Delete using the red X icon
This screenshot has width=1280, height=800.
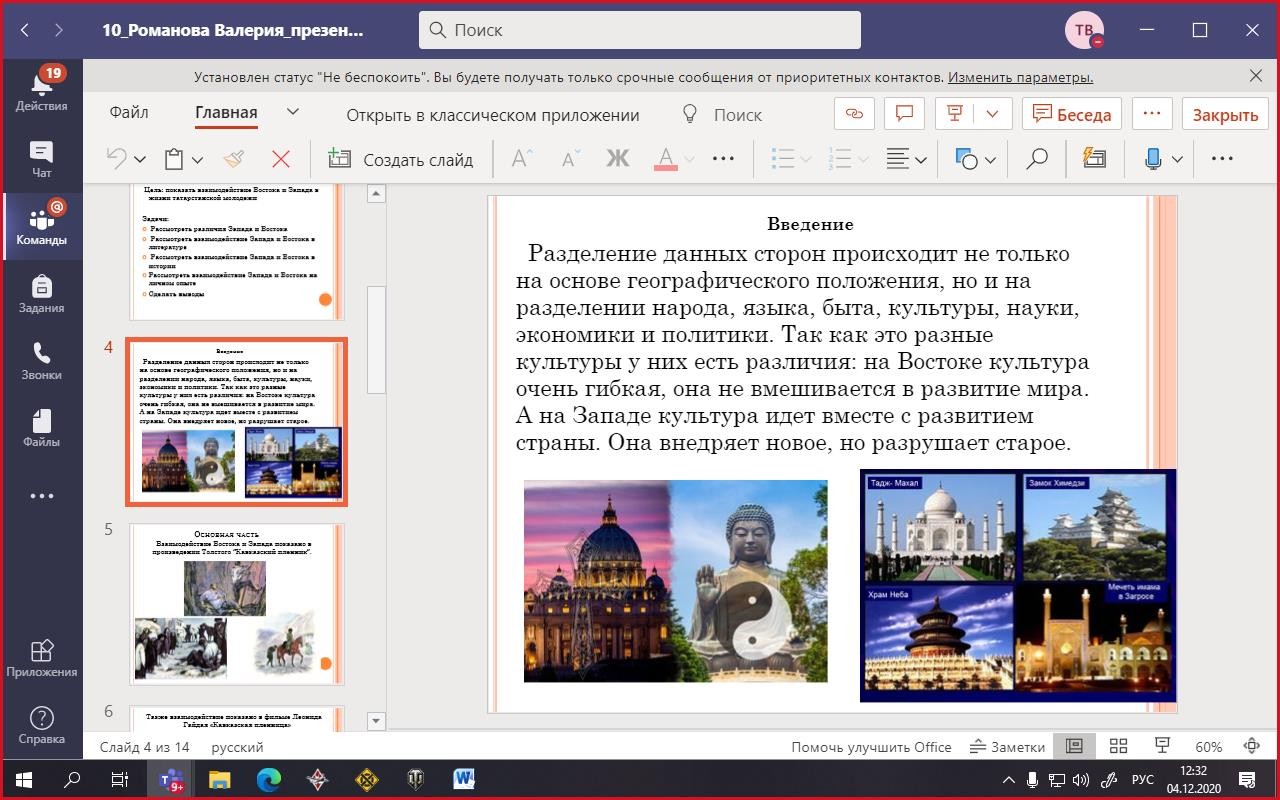tap(281, 159)
